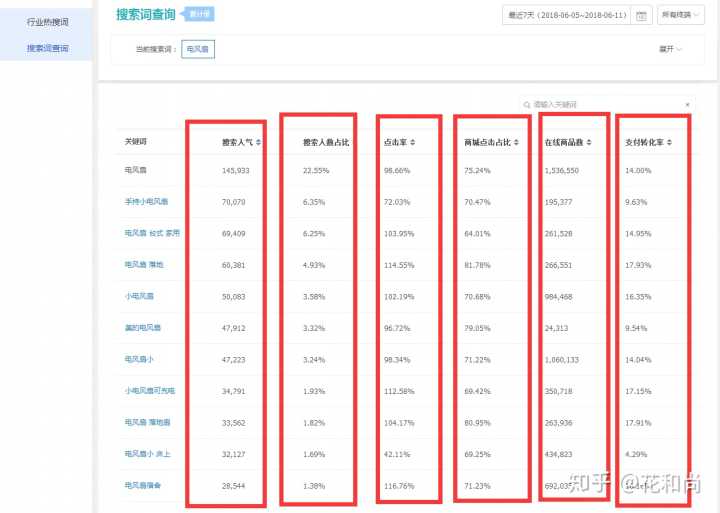Select the 4.93% search share cell
Screen dimensions: 720x513
tap(314, 265)
